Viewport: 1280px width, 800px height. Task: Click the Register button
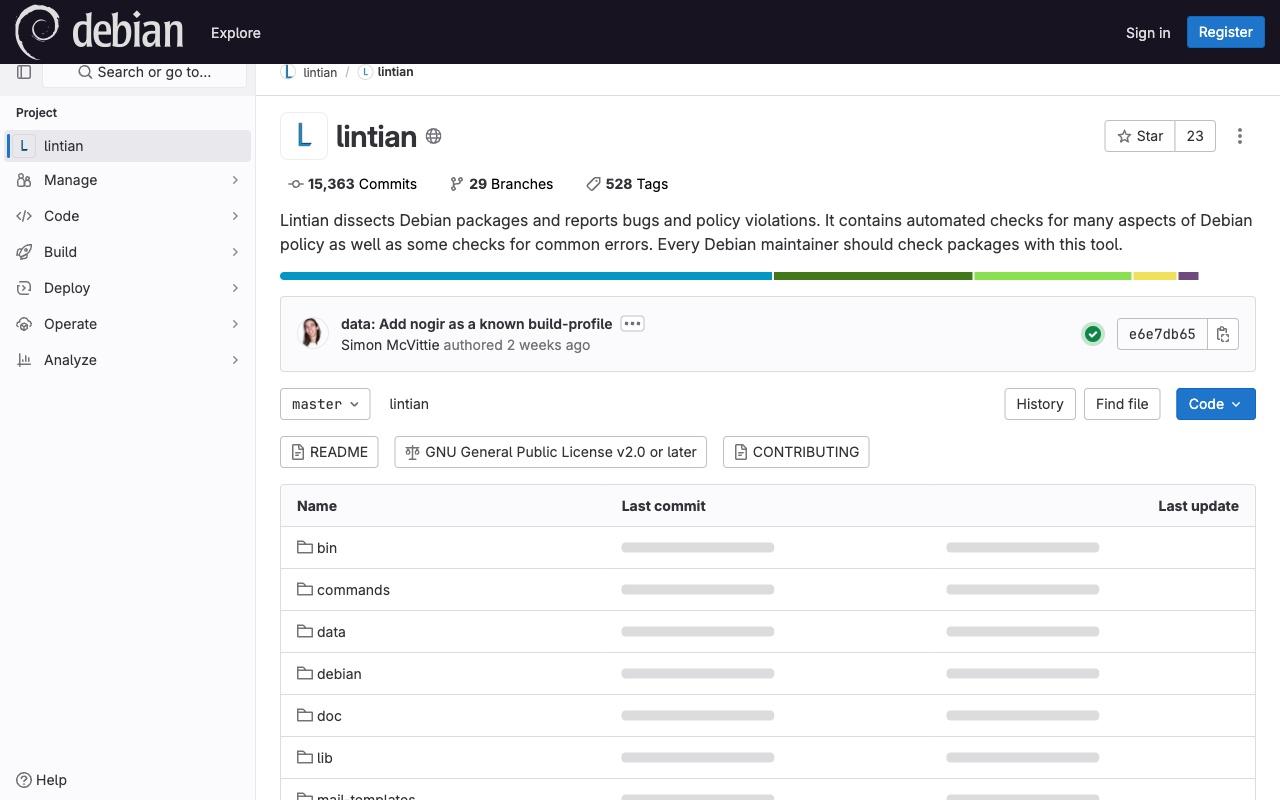(1225, 32)
